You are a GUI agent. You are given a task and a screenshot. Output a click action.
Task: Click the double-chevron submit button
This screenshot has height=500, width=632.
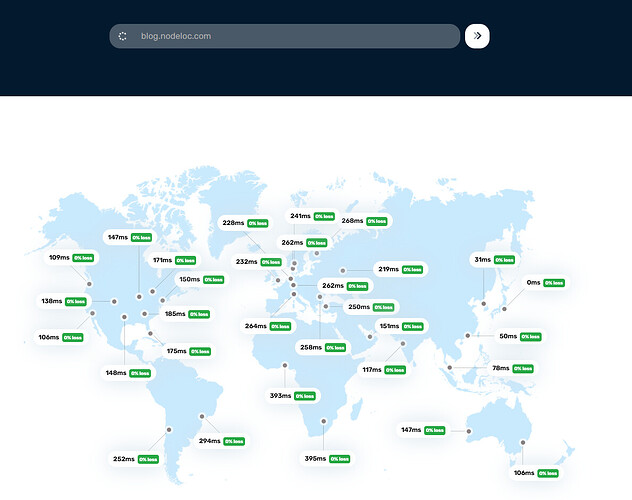tap(477, 36)
